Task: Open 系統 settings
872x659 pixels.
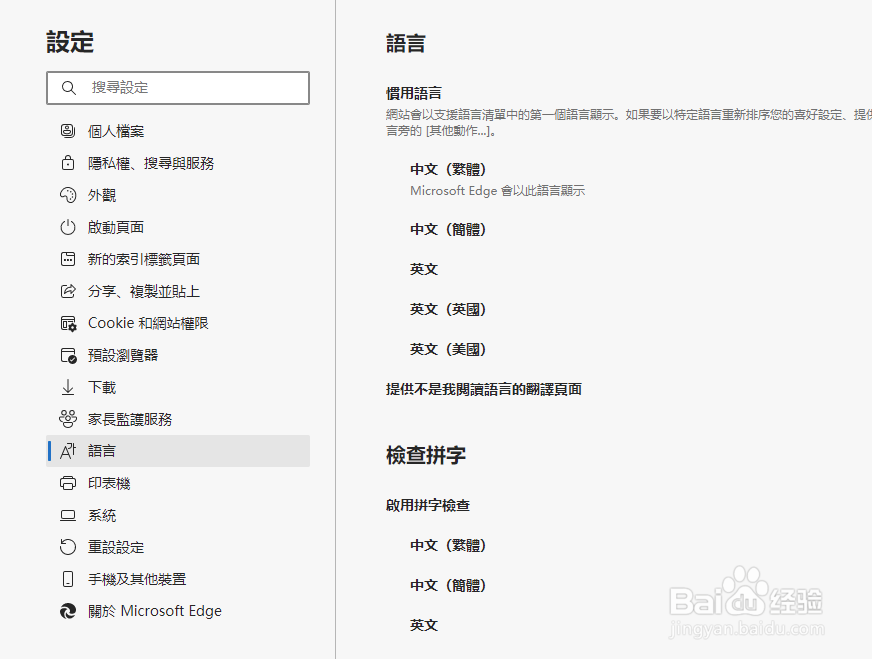Action: point(178,516)
